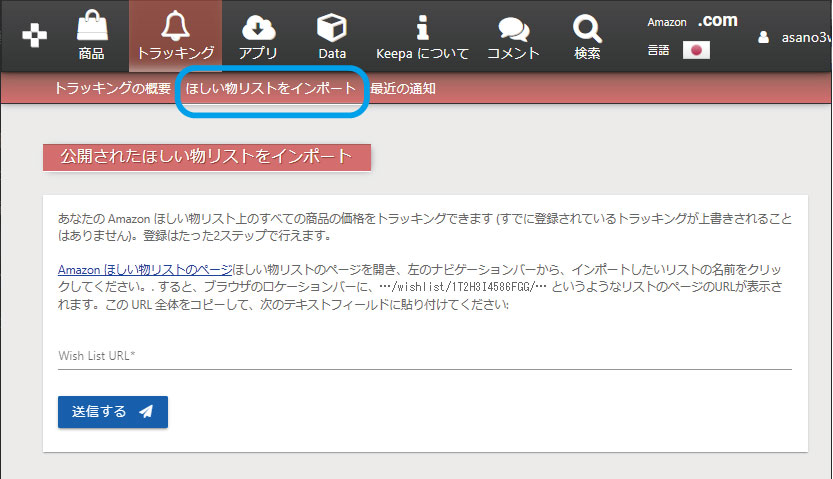Open the コメント speech bubbles icon
This screenshot has height=479, width=833.
point(513,28)
